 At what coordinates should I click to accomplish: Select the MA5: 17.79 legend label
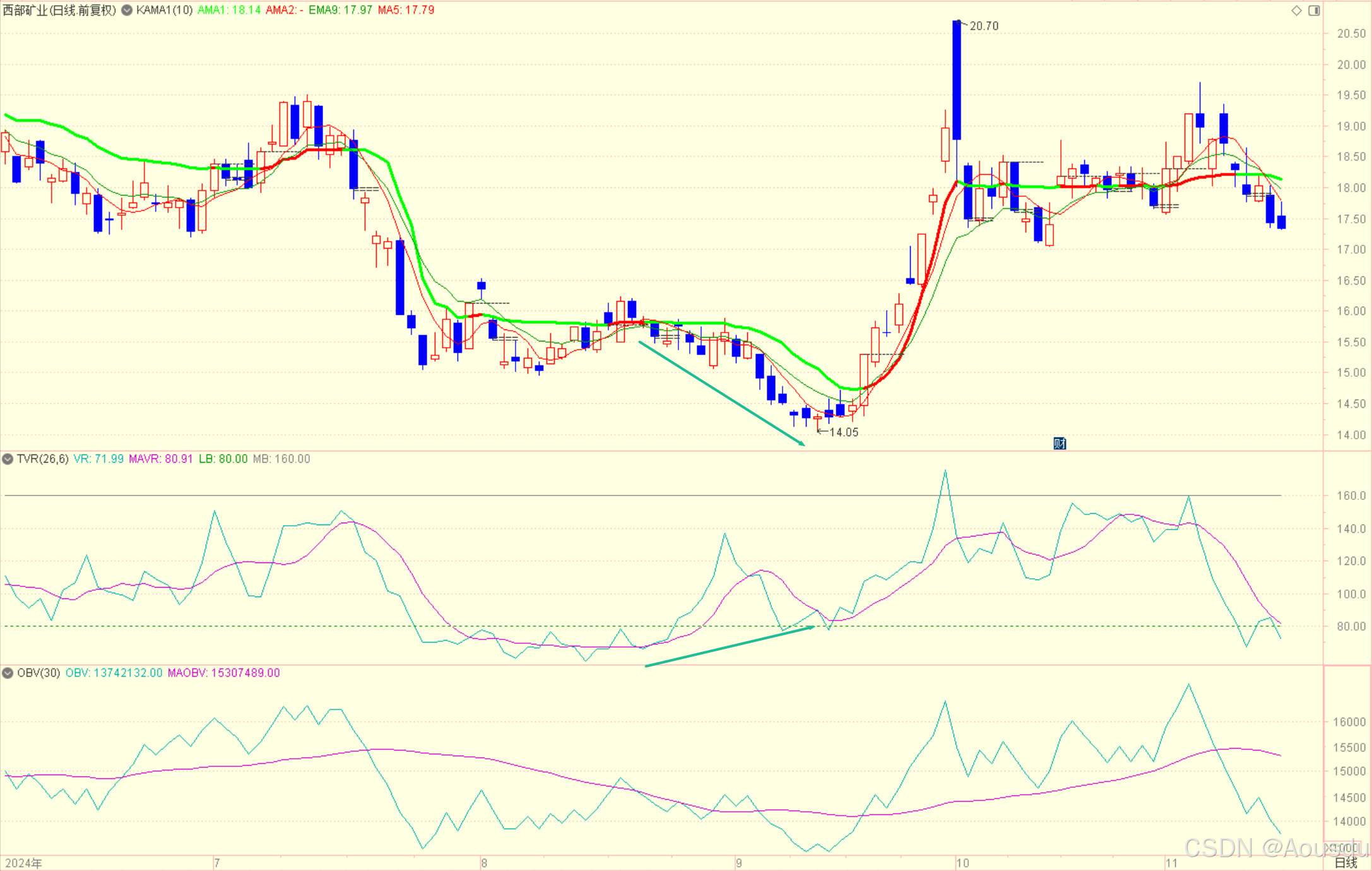[406, 10]
